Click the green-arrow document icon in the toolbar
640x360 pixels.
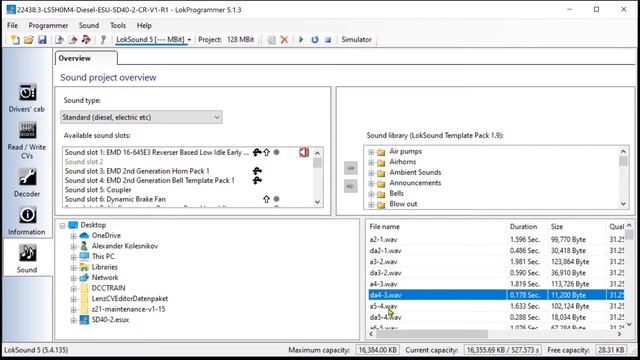click(59, 40)
